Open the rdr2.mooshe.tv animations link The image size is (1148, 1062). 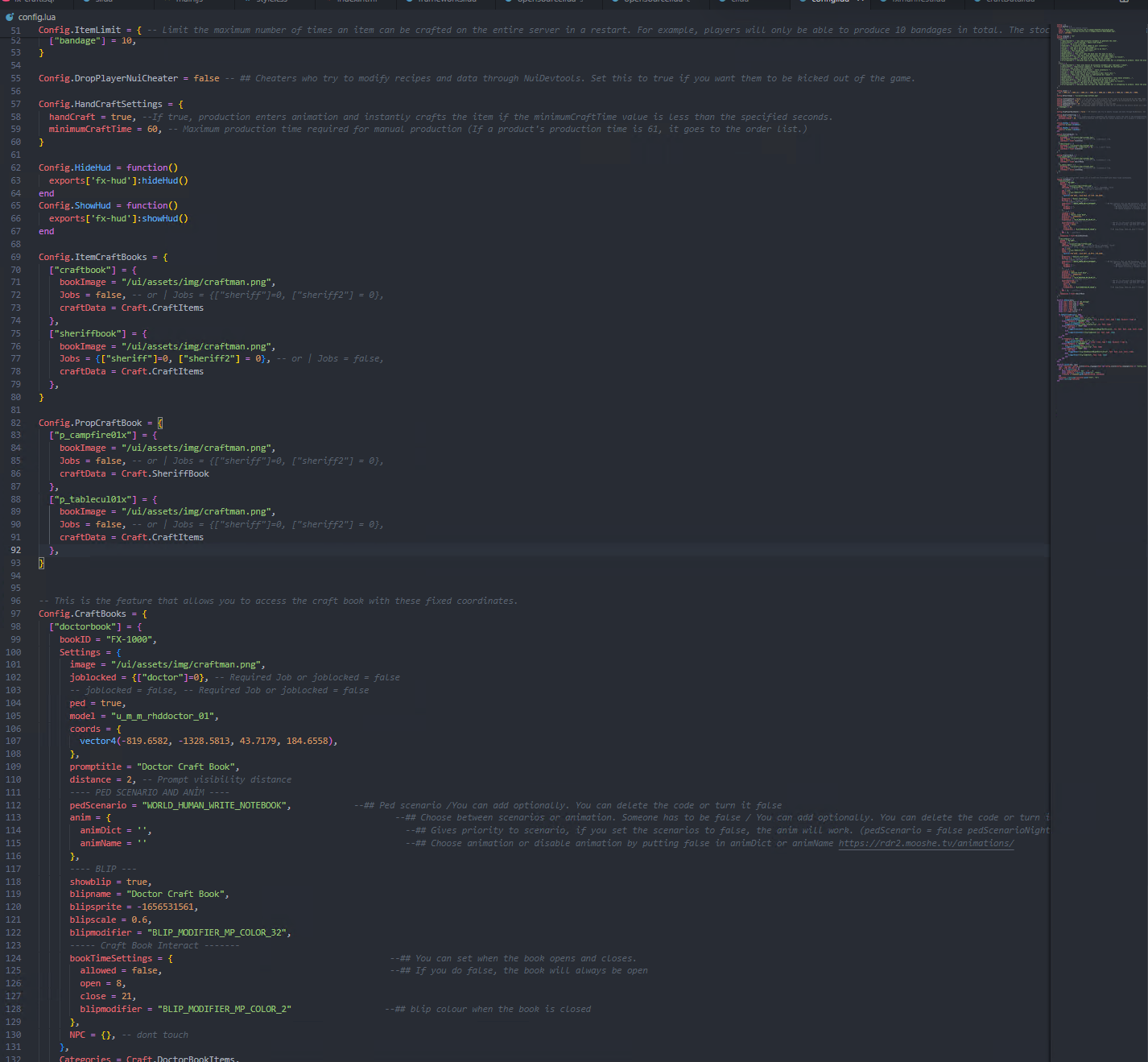pyautogui.click(x=926, y=844)
